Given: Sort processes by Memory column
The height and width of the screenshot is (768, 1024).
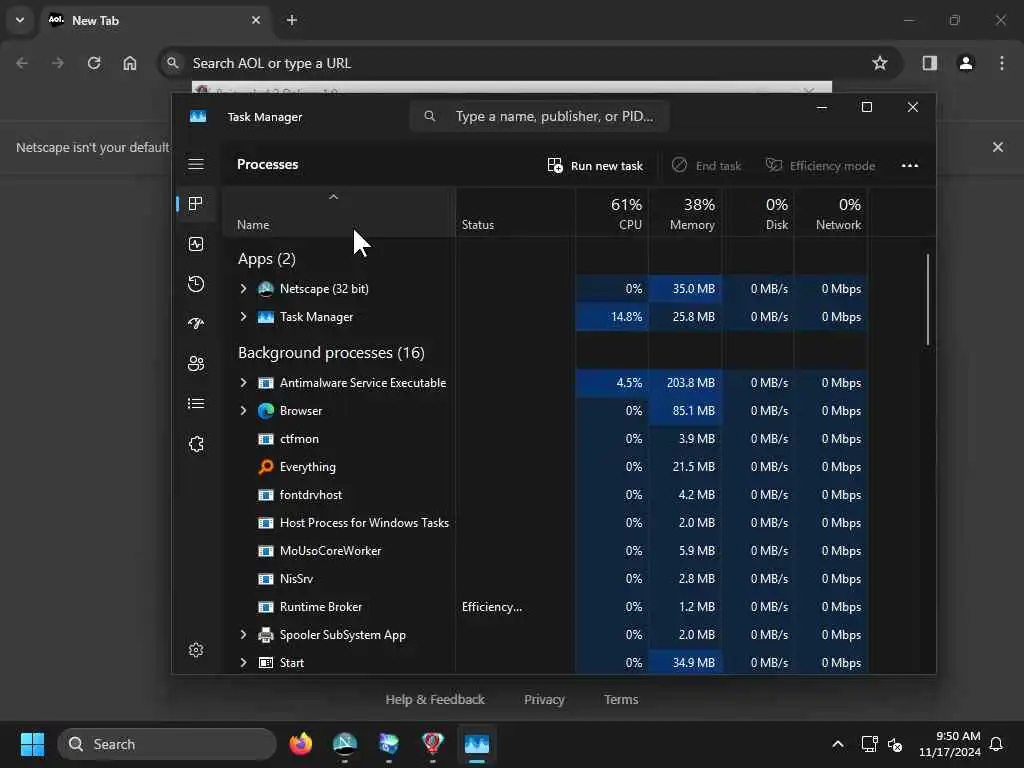Looking at the screenshot, I should [685, 212].
